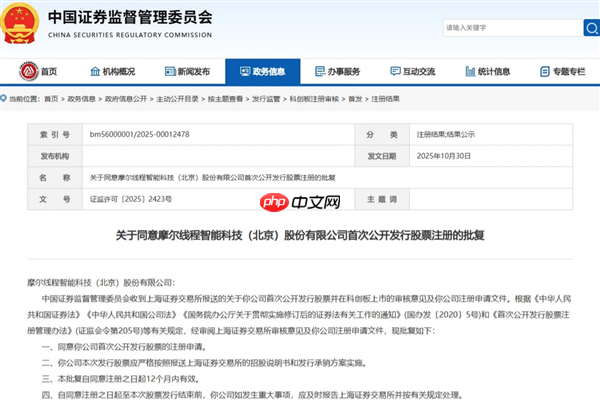Click the location pin icon in breadcrumb
This screenshot has height=405, width=600.
pyautogui.click(x=4, y=98)
